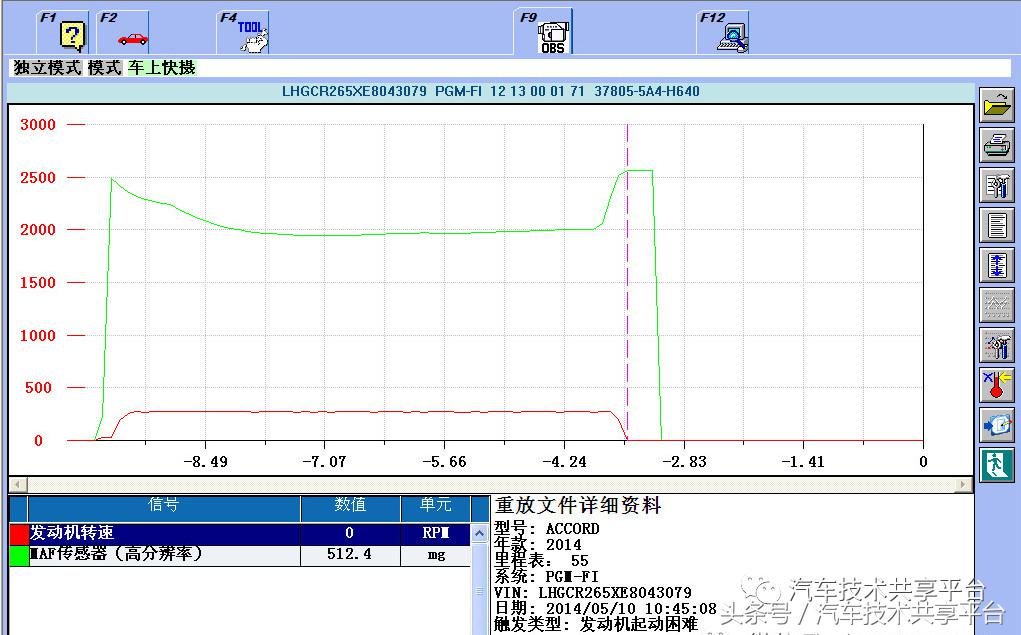Image resolution: width=1021 pixels, height=635 pixels.
Task: Select the 发动机转速 signal row
Action: tap(240, 533)
